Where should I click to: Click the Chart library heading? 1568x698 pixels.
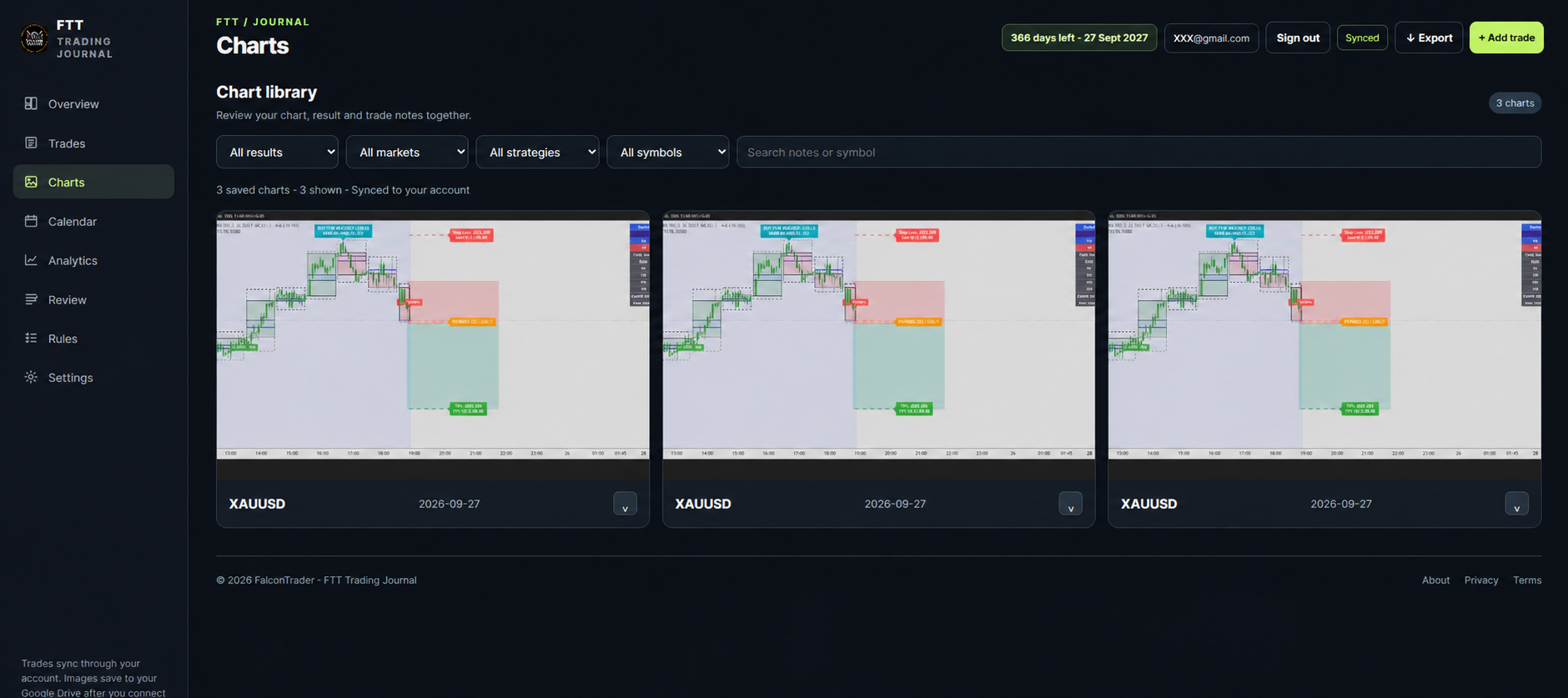[x=267, y=92]
